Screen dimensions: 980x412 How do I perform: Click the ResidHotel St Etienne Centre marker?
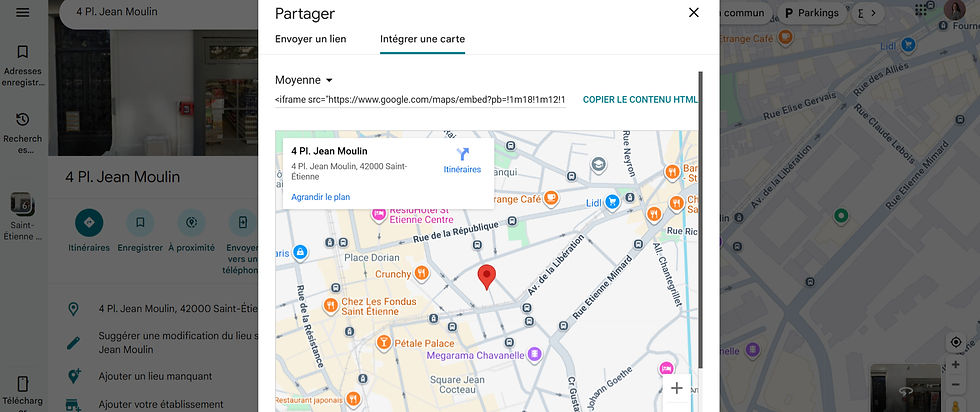pos(379,214)
